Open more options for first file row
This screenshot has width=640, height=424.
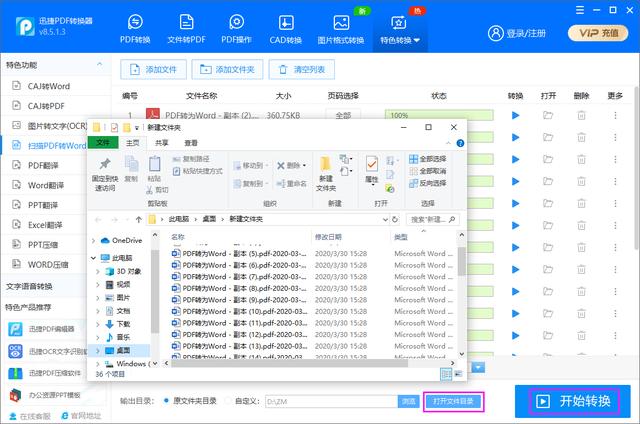point(615,115)
